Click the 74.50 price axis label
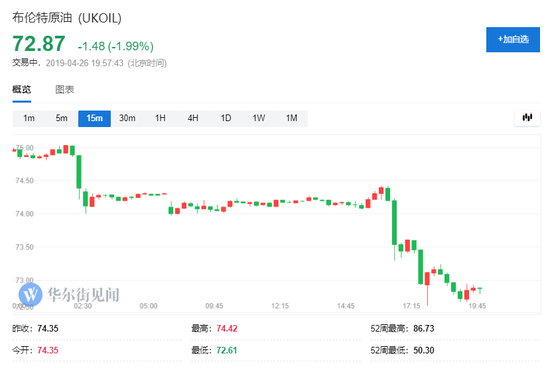550x368 pixels. coord(24,181)
